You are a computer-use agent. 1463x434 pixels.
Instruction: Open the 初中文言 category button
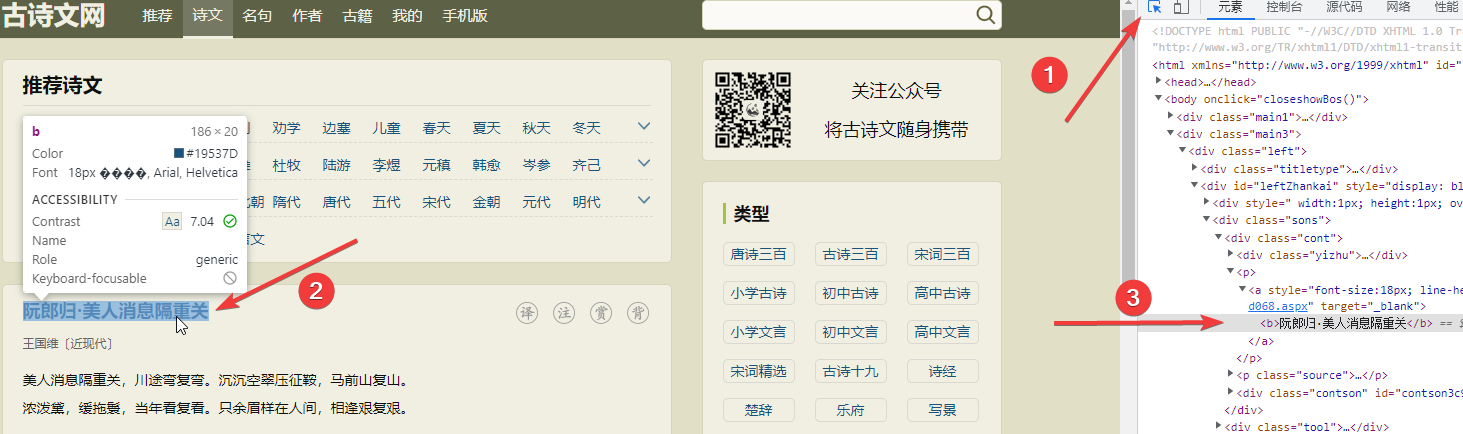(851, 332)
